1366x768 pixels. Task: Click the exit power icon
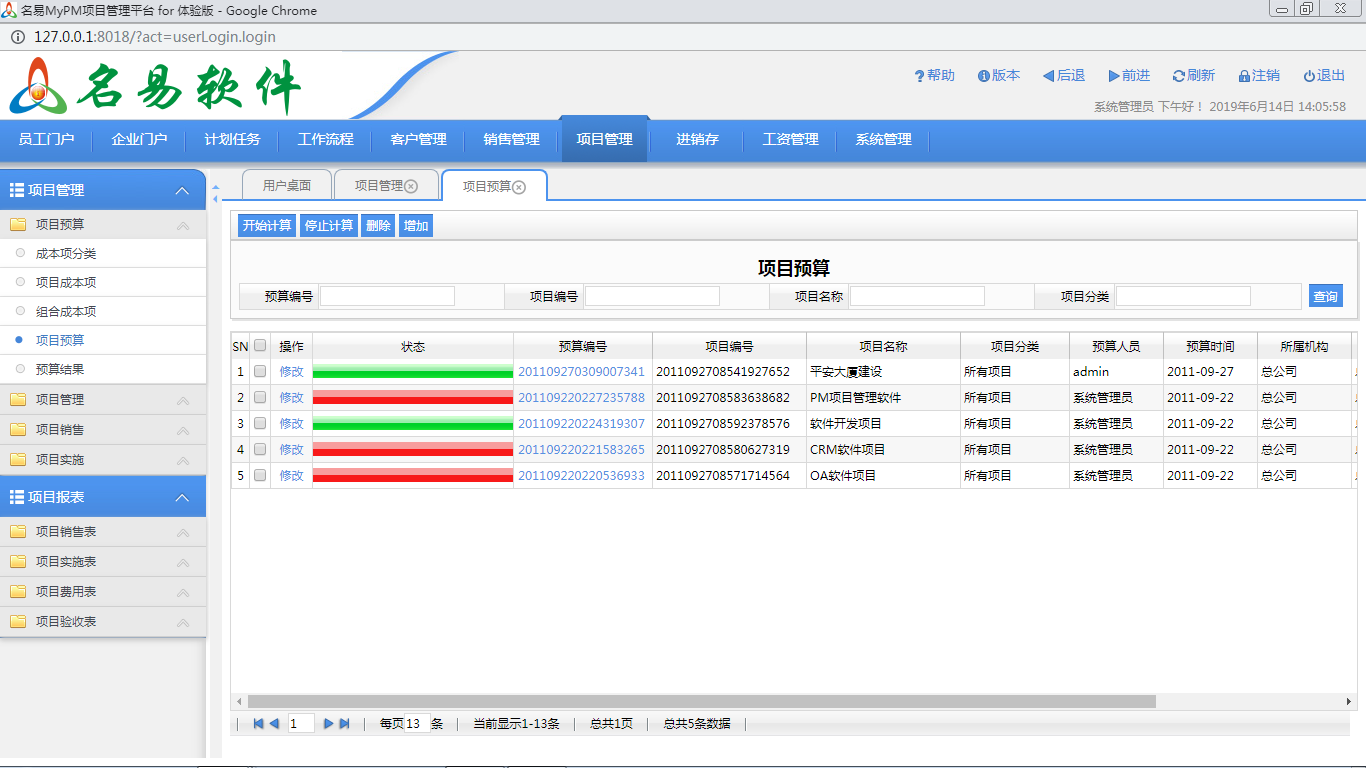(x=1309, y=76)
